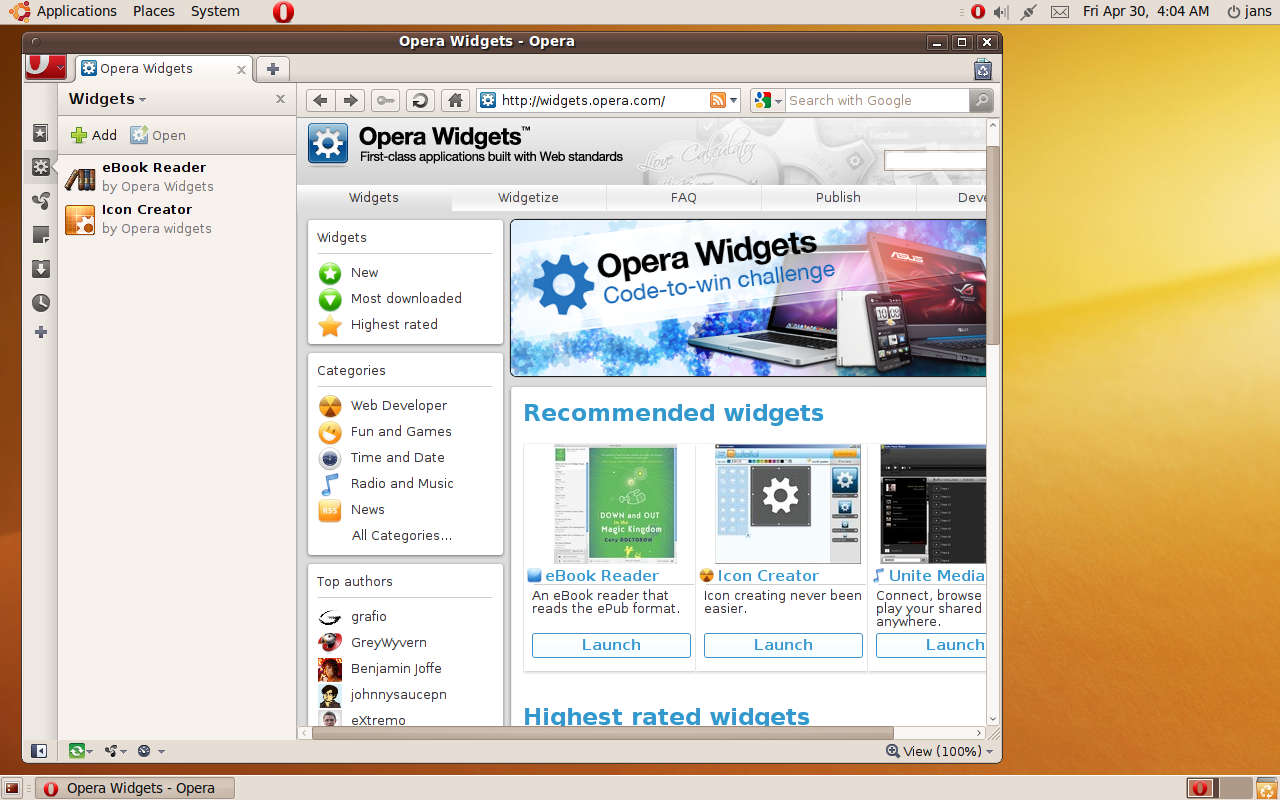Open the All Categories link

(402, 536)
